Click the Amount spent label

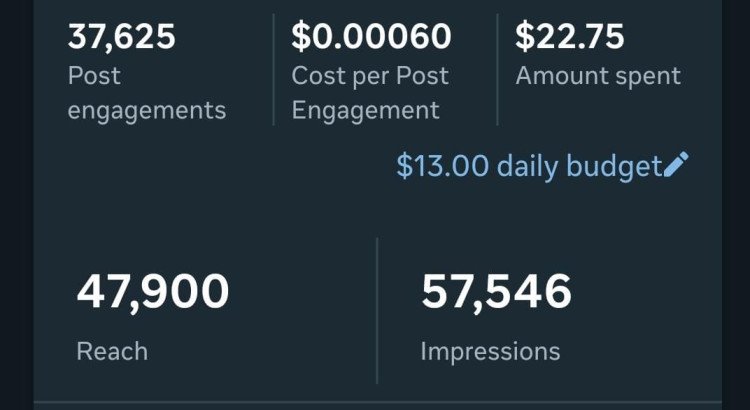[598, 76]
